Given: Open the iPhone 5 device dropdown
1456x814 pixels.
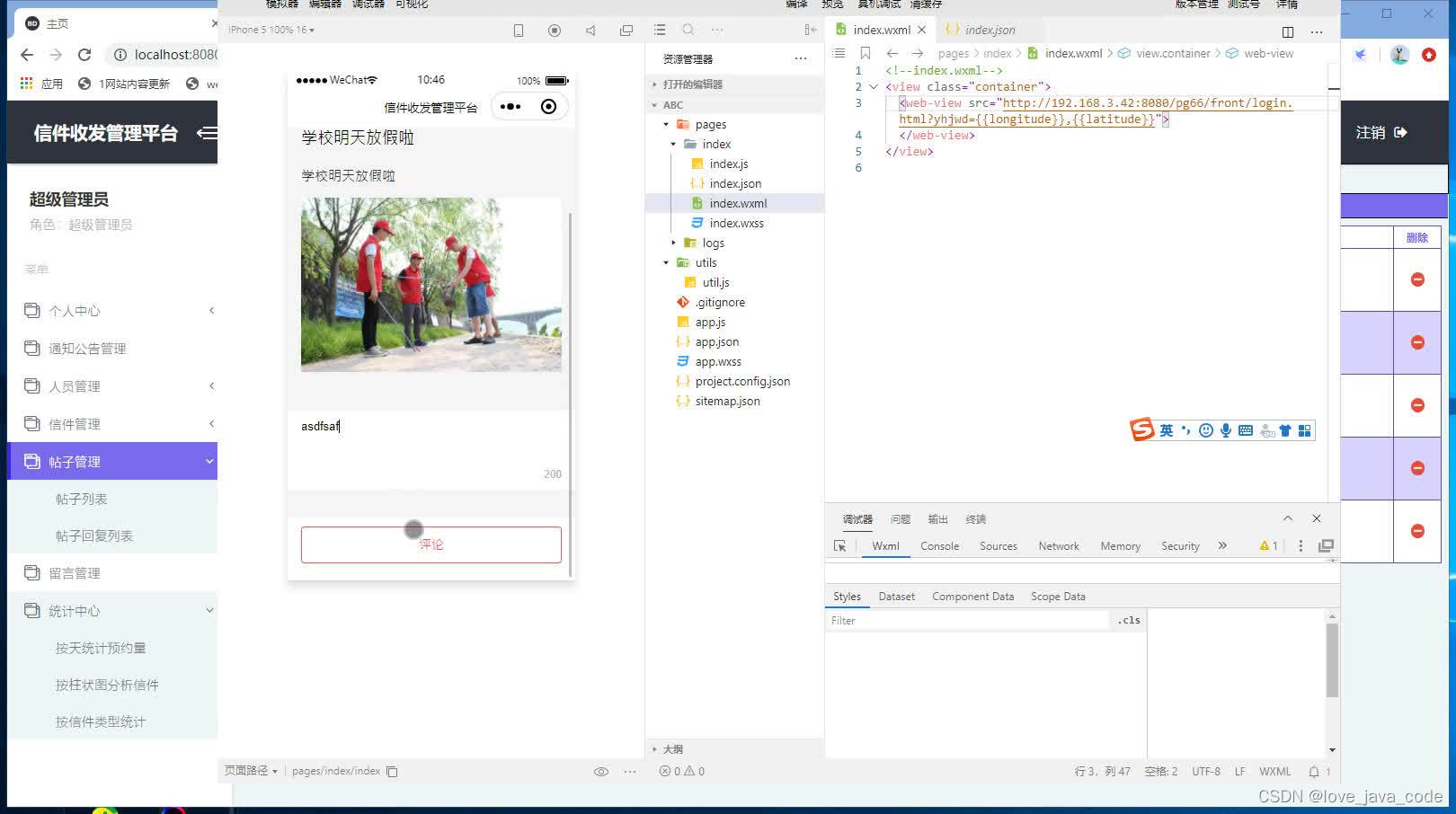Looking at the screenshot, I should [x=271, y=30].
